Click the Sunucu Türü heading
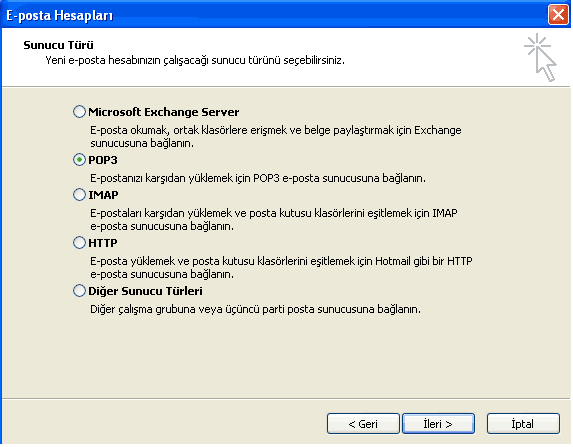 coord(58,45)
